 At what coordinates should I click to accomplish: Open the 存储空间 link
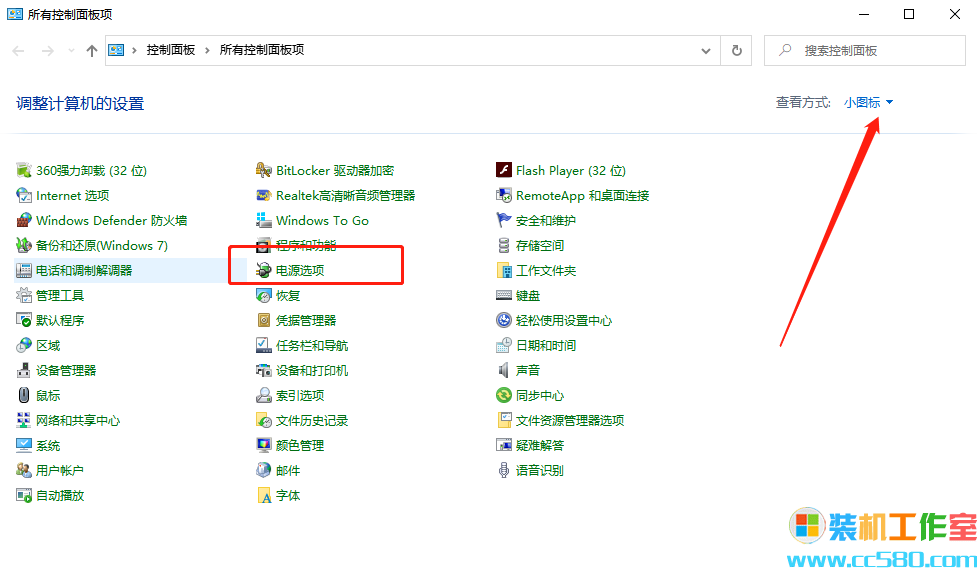click(540, 245)
